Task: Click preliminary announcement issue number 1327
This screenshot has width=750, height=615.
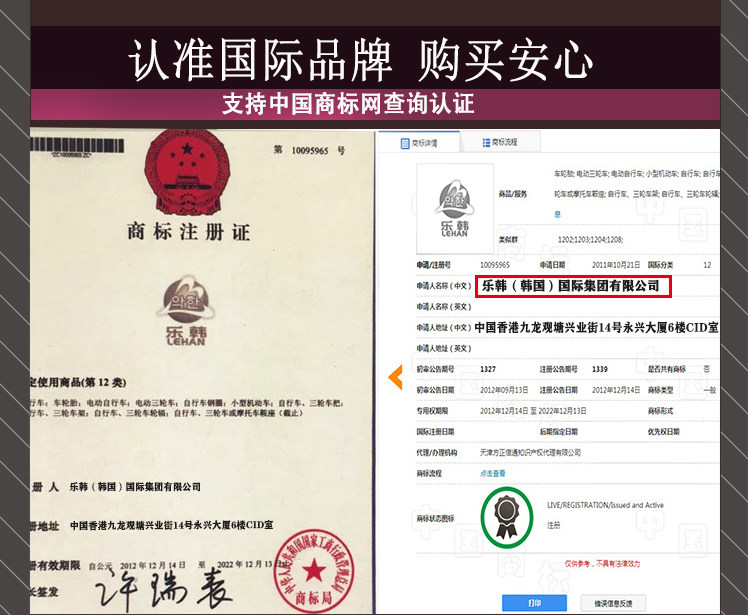Action: [488, 369]
